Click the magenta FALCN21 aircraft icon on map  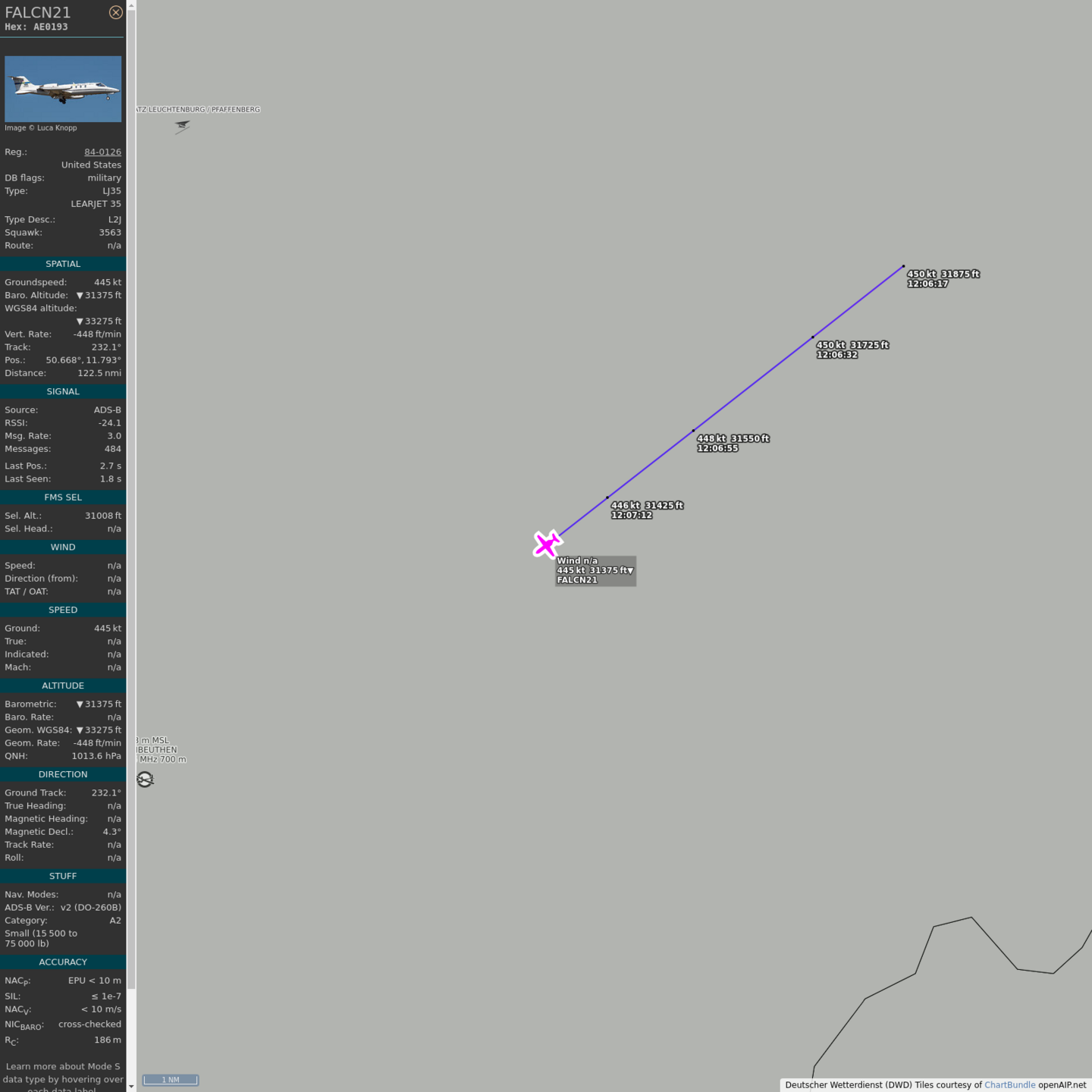coord(546,544)
